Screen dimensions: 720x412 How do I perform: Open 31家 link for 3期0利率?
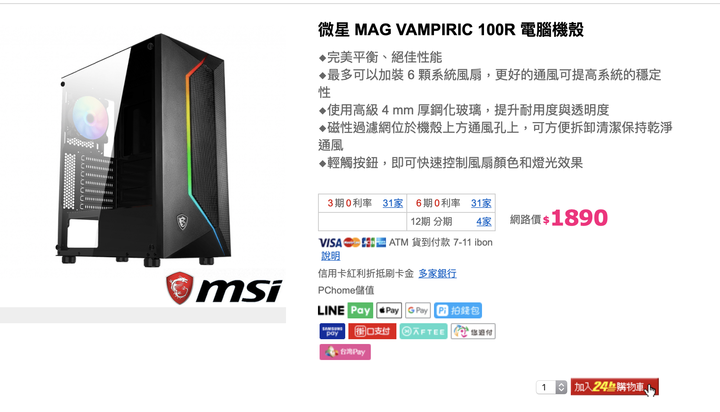point(393,203)
